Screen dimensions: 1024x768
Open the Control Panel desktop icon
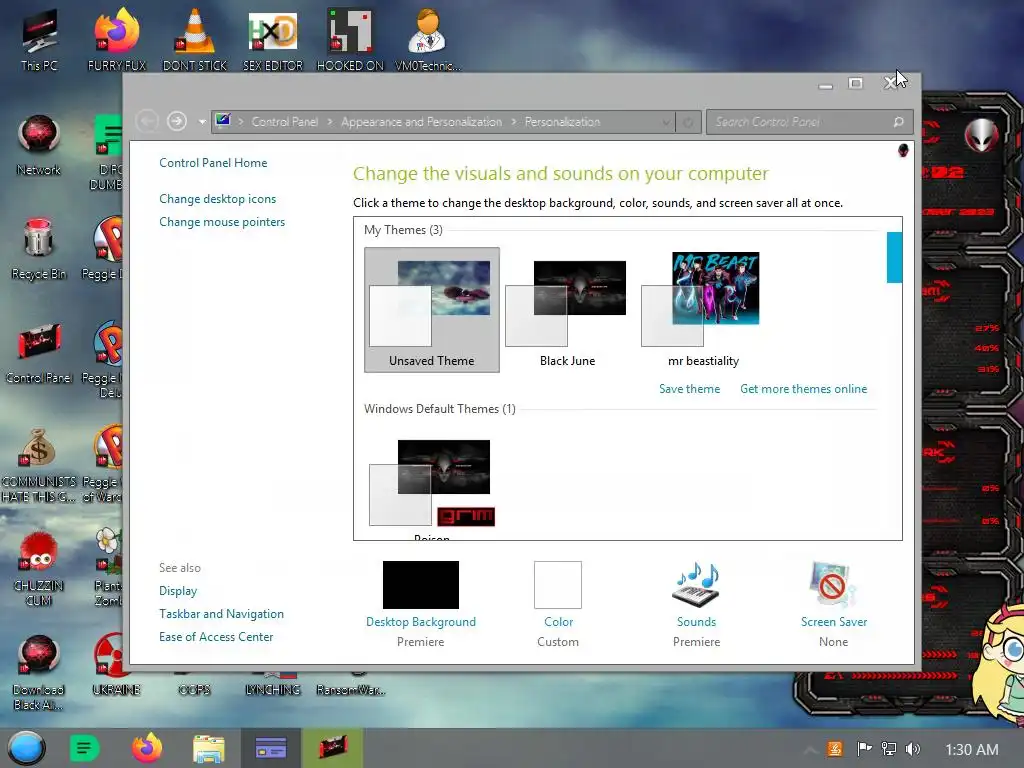pos(39,353)
